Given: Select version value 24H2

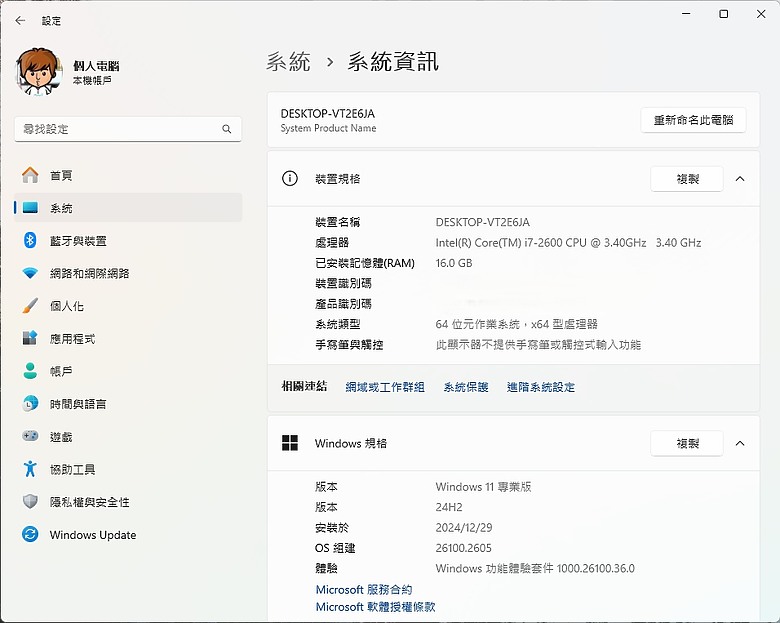Looking at the screenshot, I should point(449,507).
